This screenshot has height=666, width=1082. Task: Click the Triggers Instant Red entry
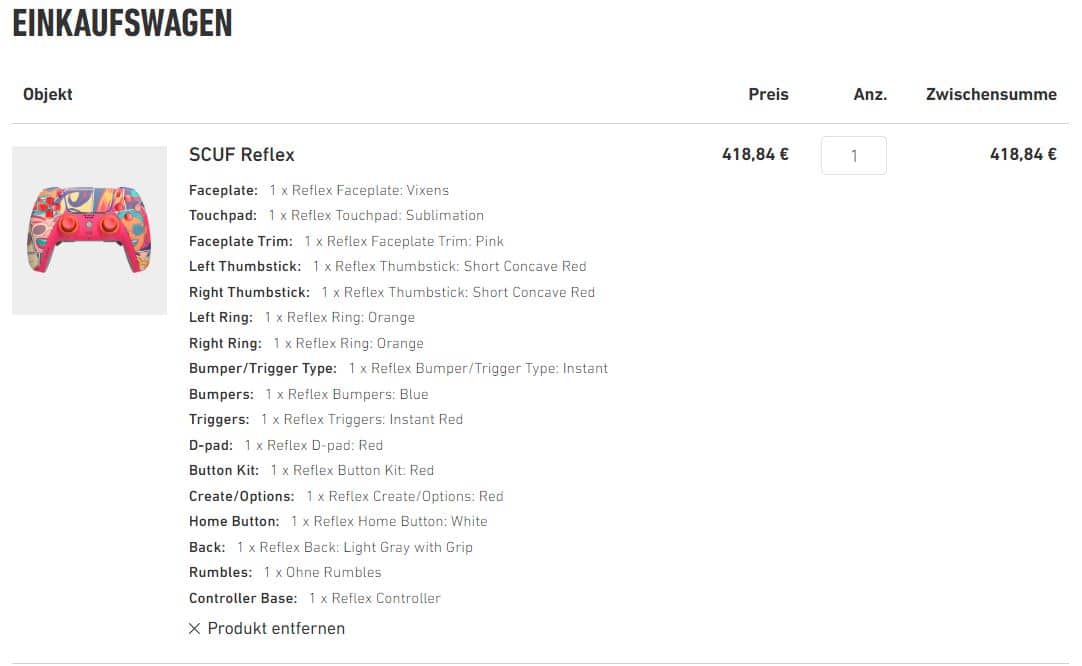coord(326,420)
